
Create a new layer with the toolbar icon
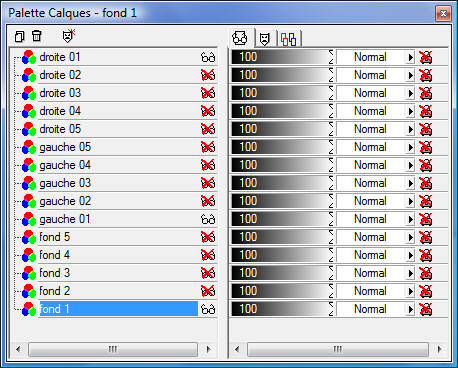coord(20,36)
